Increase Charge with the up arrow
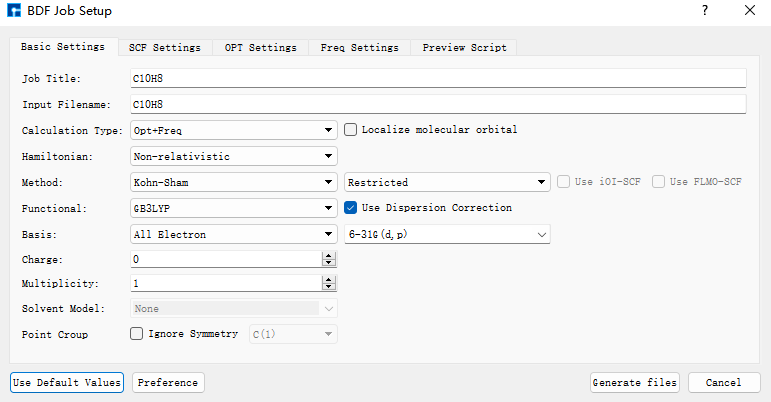771x402 pixels. [328, 256]
